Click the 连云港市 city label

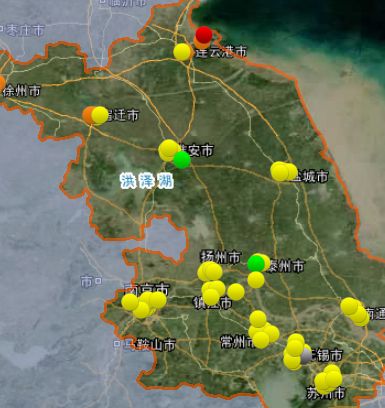221,52
